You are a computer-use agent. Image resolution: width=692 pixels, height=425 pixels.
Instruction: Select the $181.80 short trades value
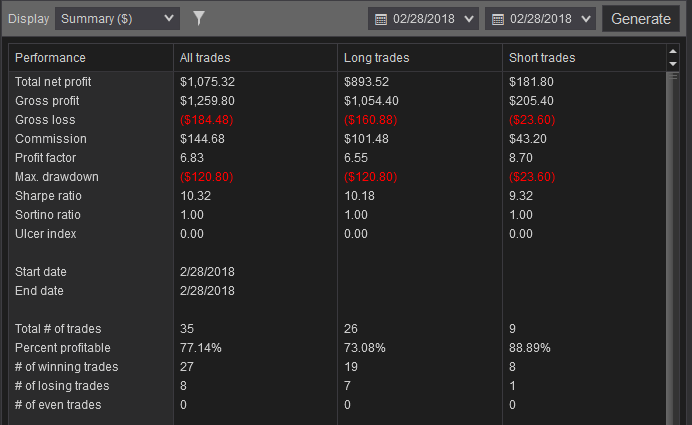(x=531, y=82)
